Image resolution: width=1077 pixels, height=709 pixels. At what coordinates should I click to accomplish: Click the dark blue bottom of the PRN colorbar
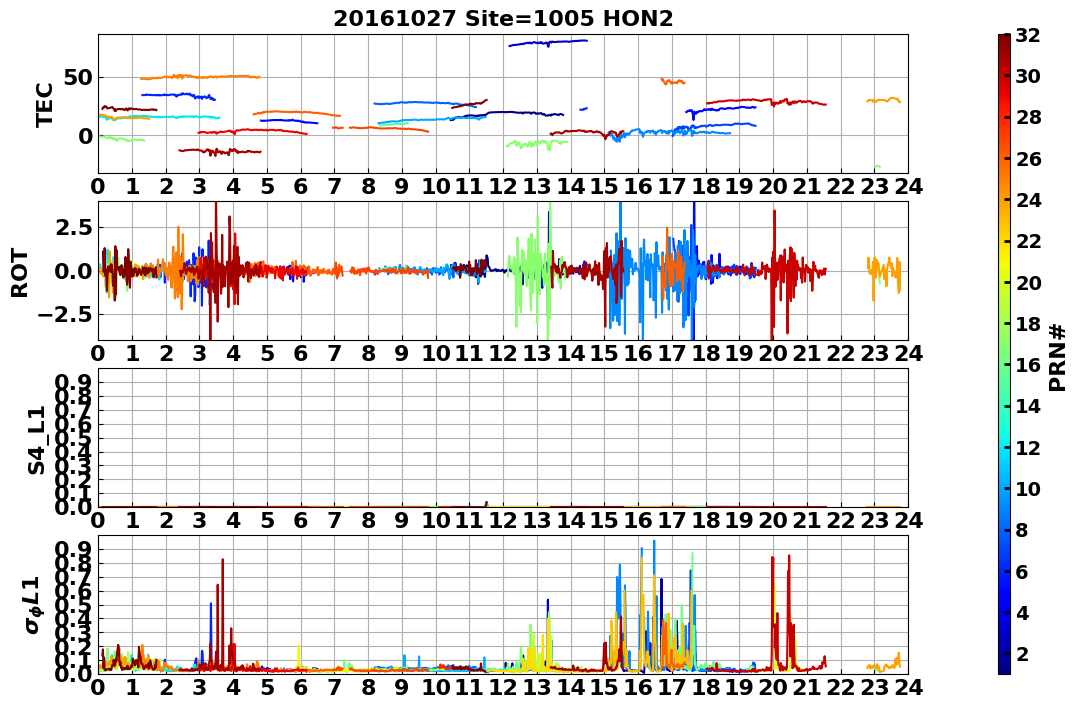[x=1004, y=668]
